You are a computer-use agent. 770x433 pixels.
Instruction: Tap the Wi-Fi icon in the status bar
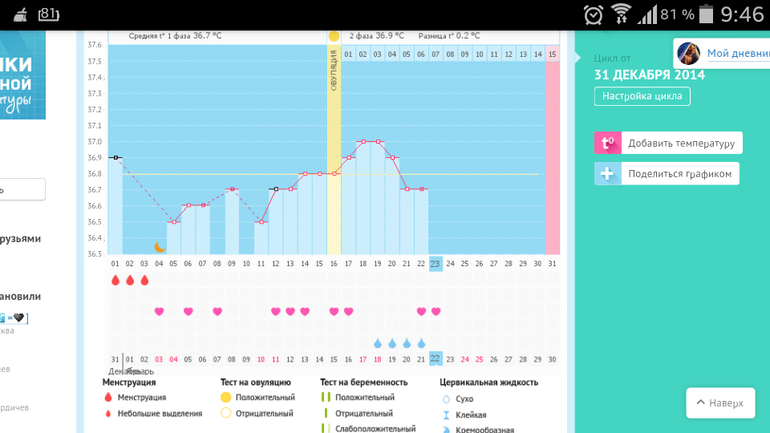click(621, 14)
